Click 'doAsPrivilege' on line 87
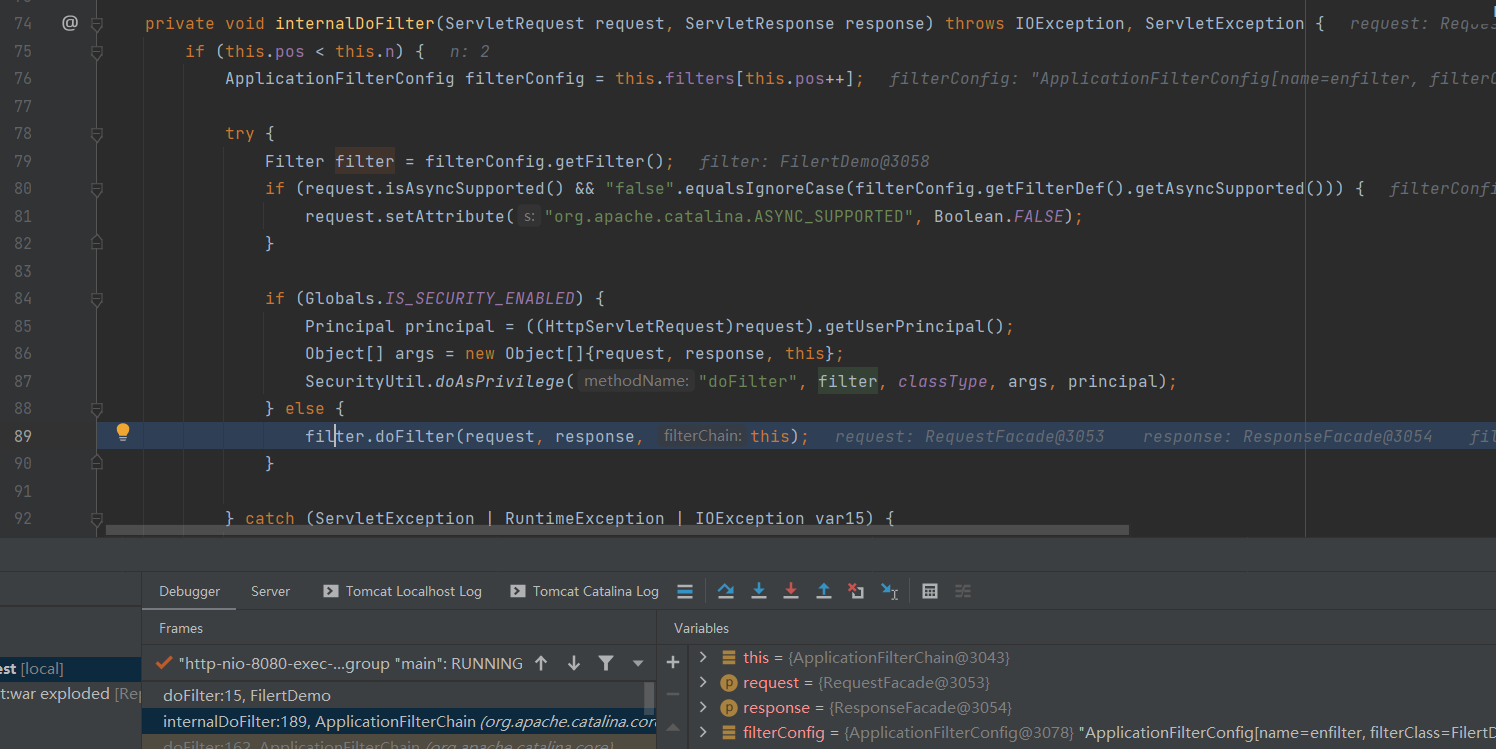This screenshot has width=1496, height=749. (x=500, y=381)
